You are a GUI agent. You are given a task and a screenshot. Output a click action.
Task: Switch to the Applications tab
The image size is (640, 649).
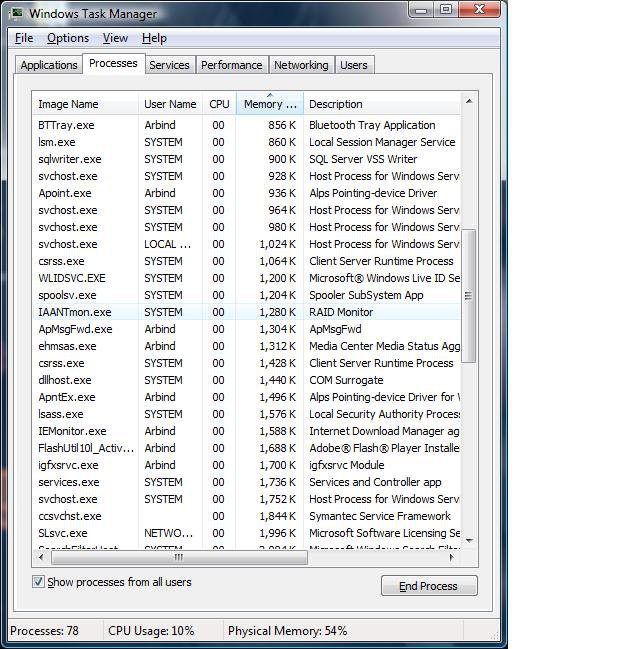[49, 65]
